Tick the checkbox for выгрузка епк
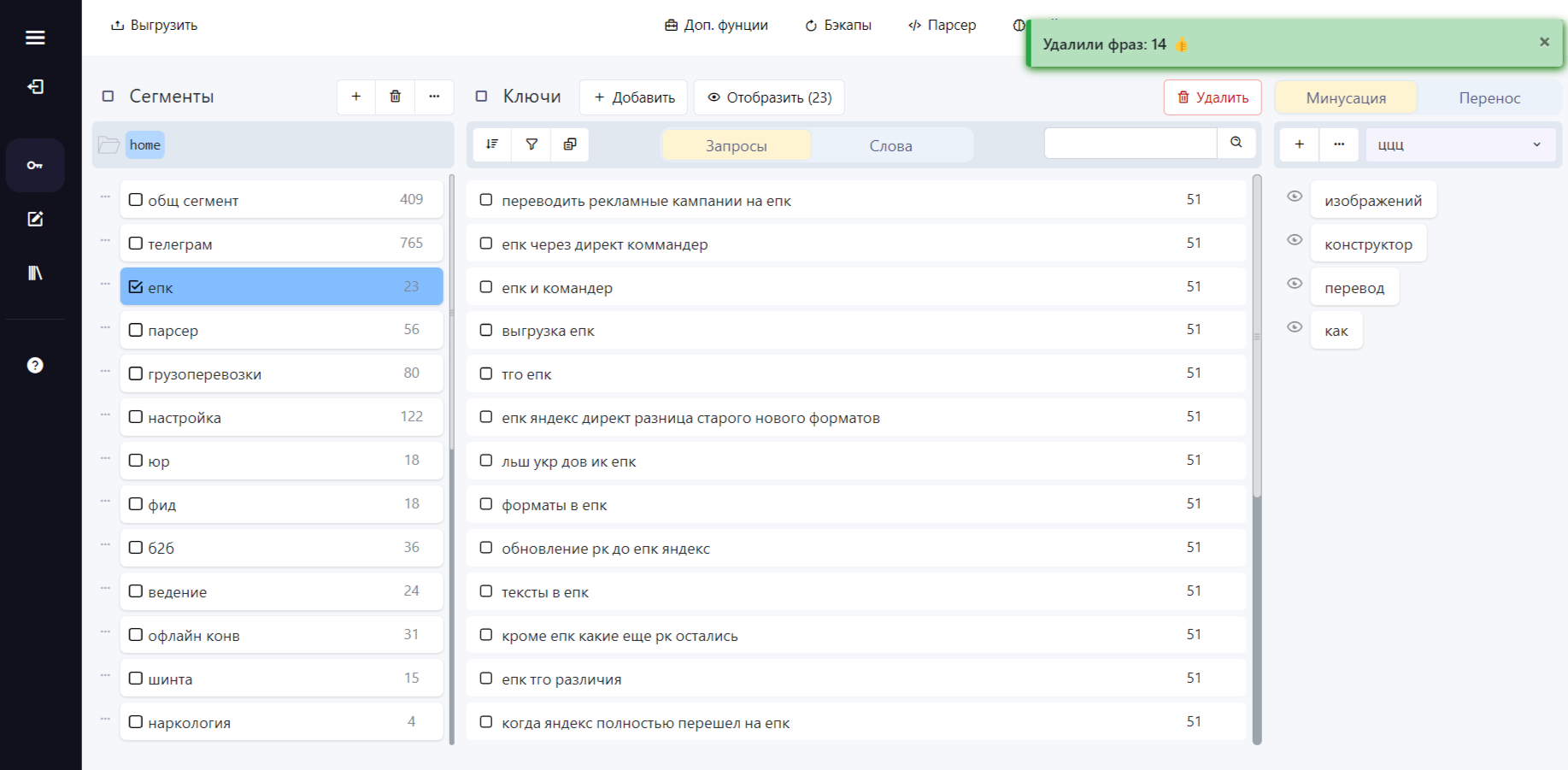This screenshot has width=1568, height=770. tap(486, 330)
